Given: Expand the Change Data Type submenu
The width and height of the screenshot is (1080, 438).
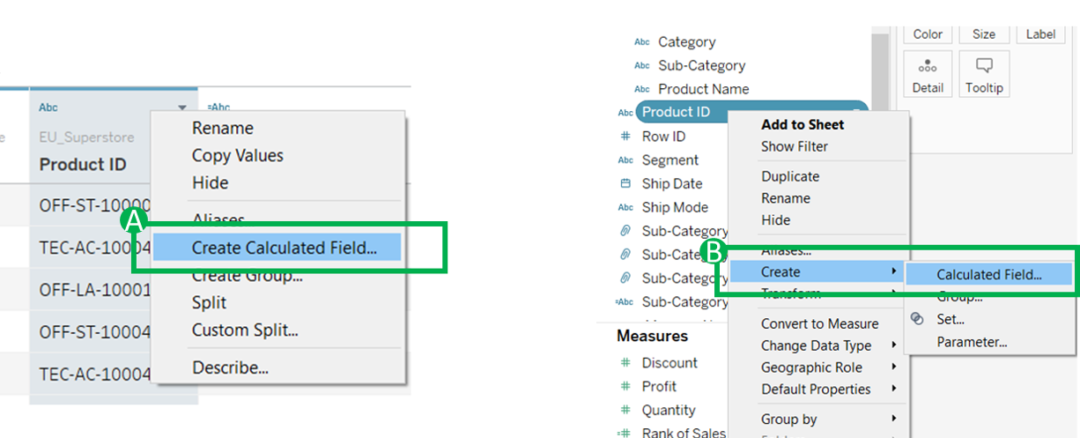Looking at the screenshot, I should pos(816,346).
